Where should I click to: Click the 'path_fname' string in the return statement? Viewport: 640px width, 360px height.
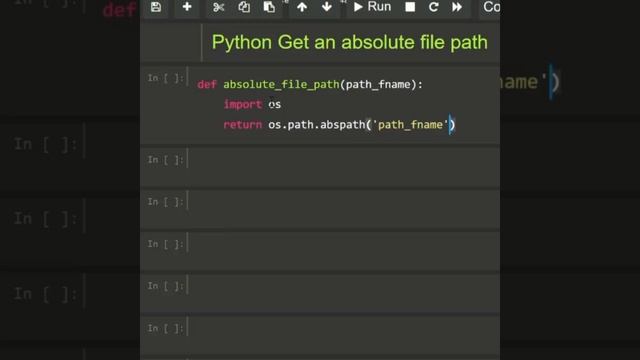point(411,124)
